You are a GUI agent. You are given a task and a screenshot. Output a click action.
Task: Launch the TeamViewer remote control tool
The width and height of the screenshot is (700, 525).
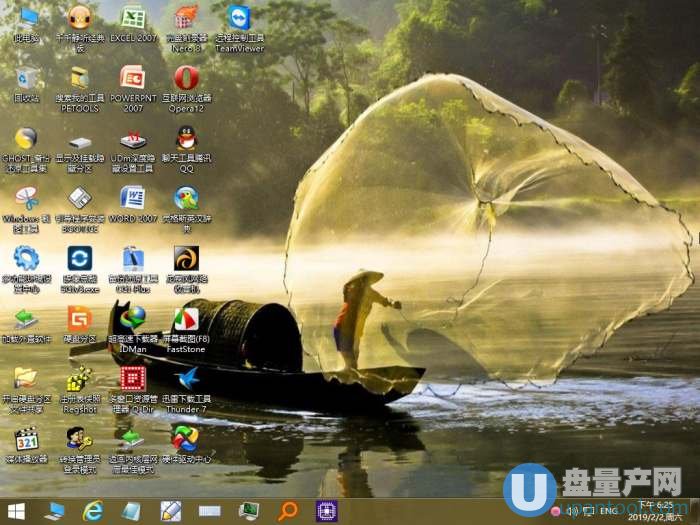coord(240,29)
